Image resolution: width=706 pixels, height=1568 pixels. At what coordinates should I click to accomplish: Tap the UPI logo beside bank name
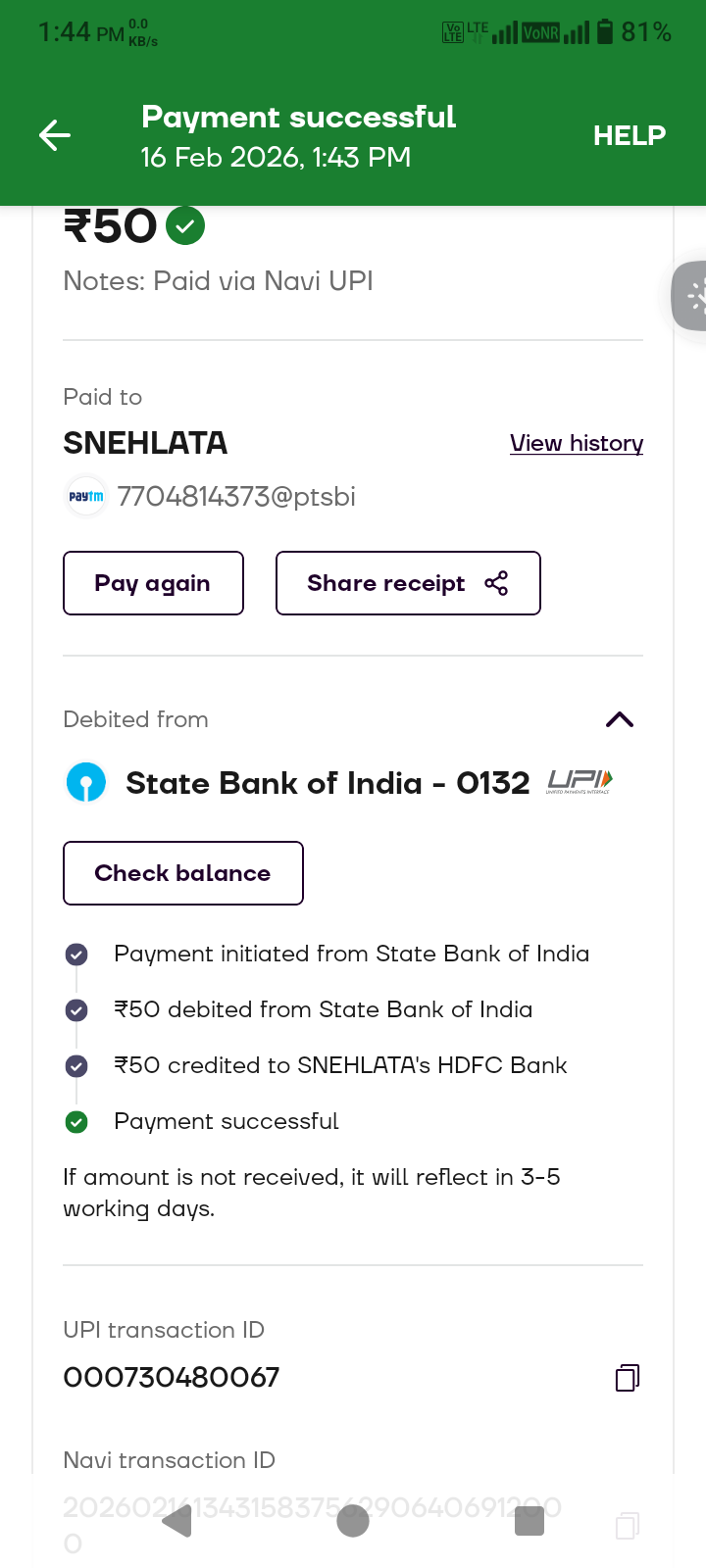[580, 781]
